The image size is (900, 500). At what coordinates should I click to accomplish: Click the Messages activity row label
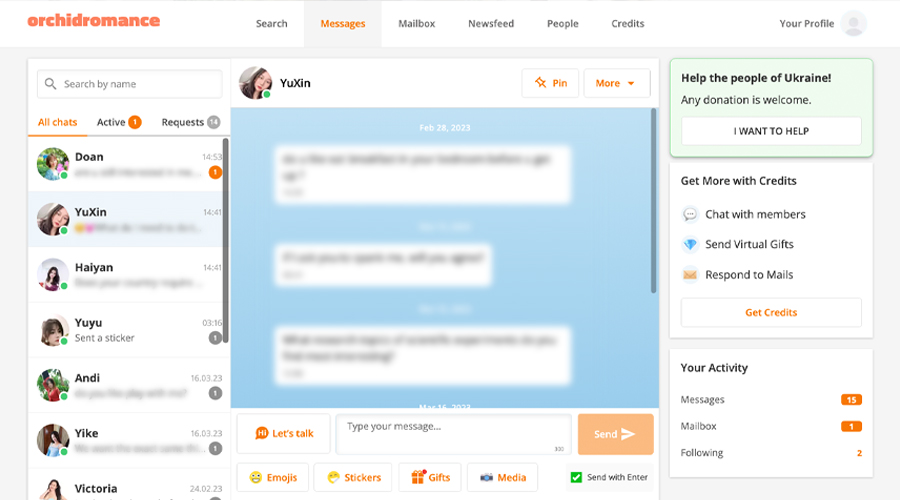[702, 400]
